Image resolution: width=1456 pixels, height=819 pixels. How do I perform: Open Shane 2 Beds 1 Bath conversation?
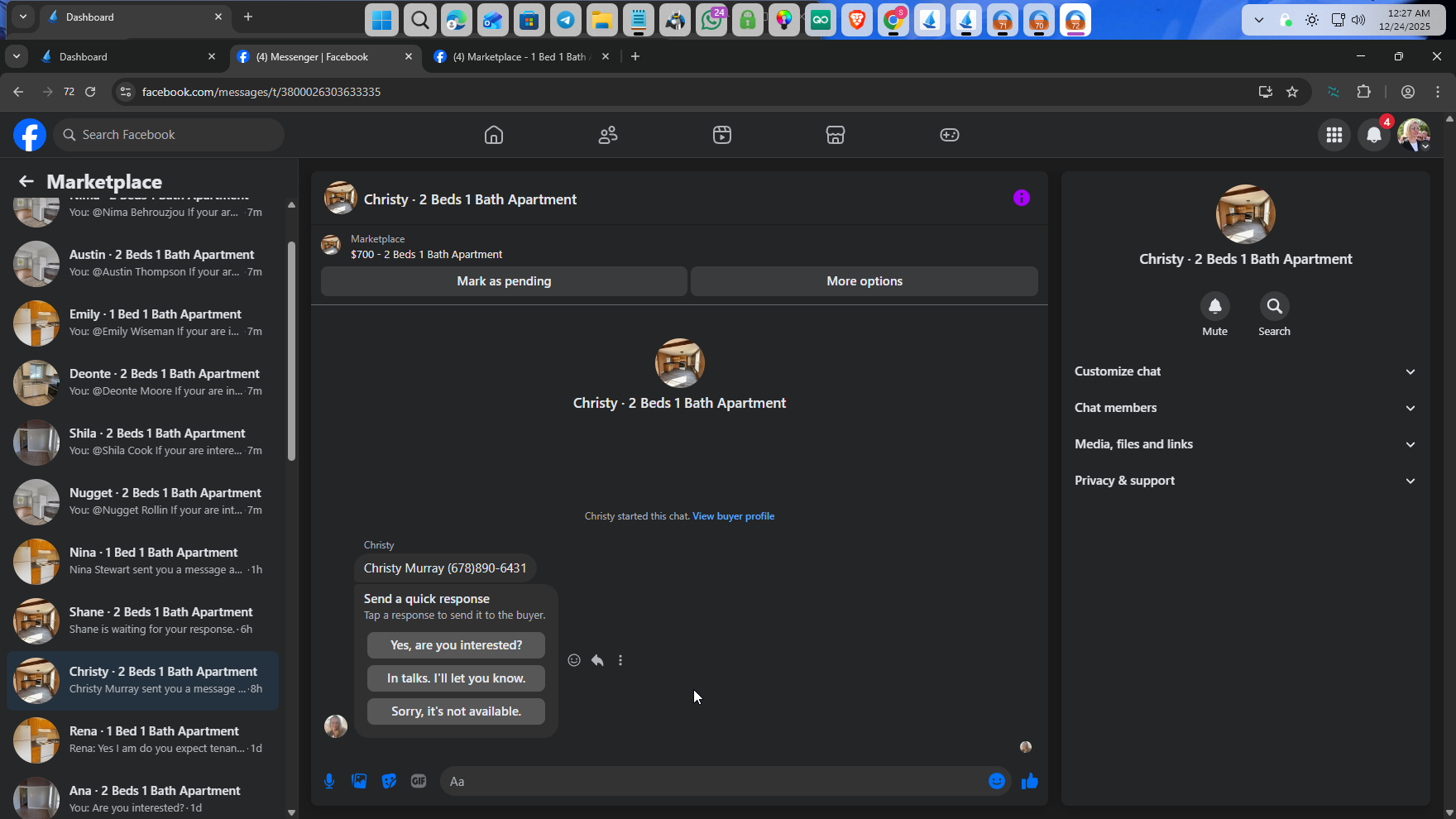tap(143, 620)
